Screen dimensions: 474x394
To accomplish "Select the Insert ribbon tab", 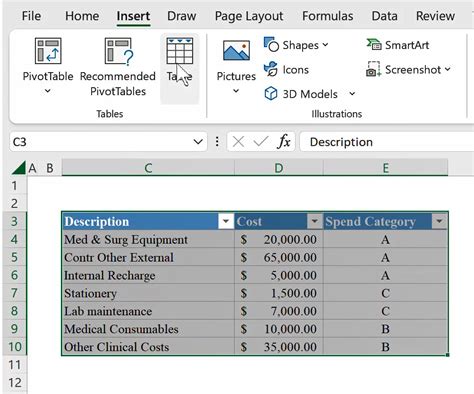I will [133, 16].
